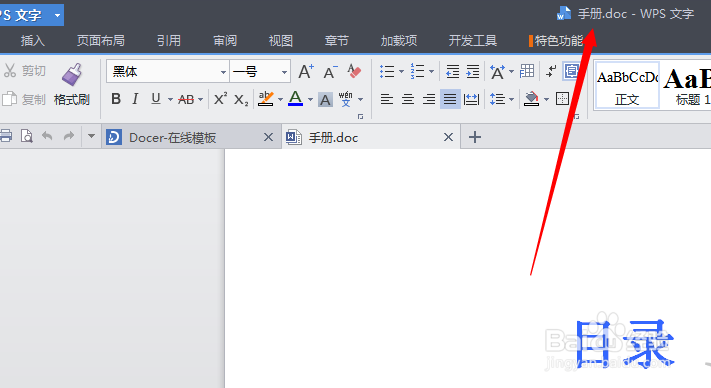Click paragraph shading paint bucket
The width and height of the screenshot is (711, 388).
point(531,99)
